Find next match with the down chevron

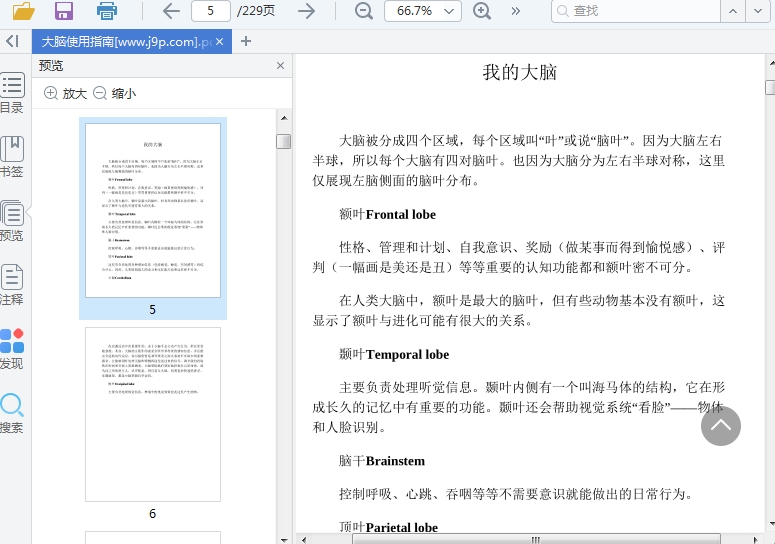pyautogui.click(x=758, y=11)
